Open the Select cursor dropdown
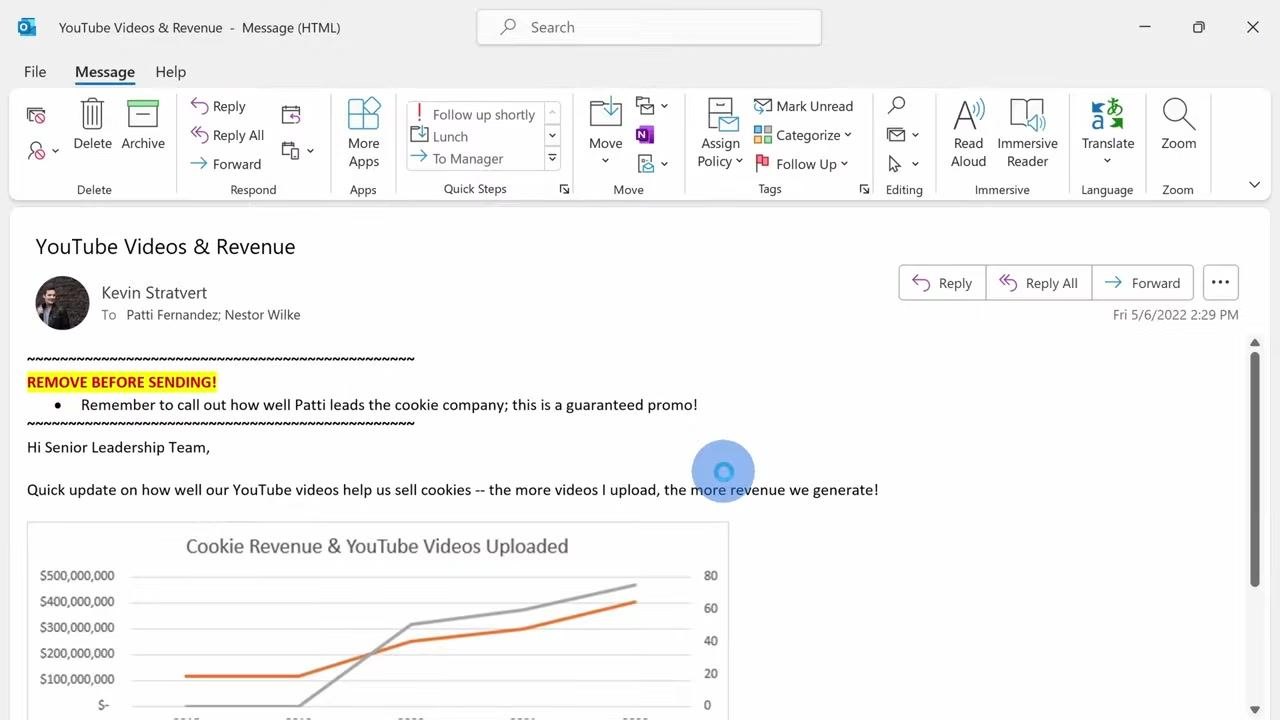 coord(903,164)
